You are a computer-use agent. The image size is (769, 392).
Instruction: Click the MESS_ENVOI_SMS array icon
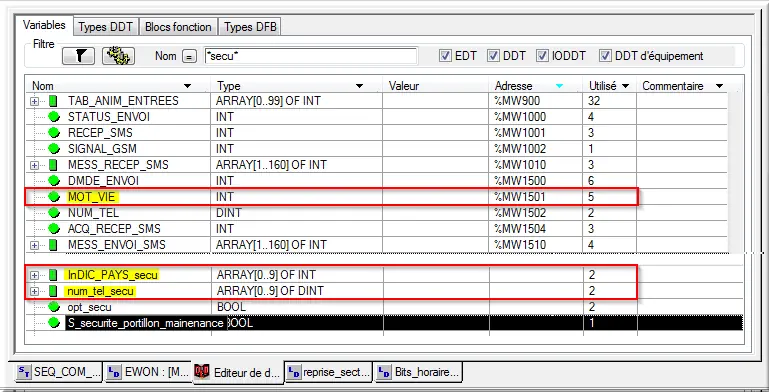coord(53,245)
